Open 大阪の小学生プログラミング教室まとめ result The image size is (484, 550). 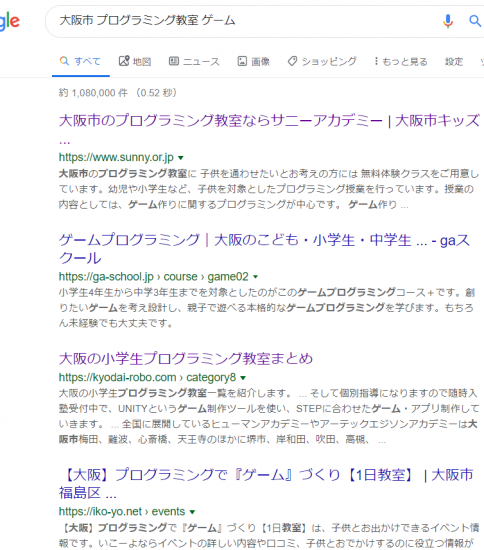[x=186, y=358]
